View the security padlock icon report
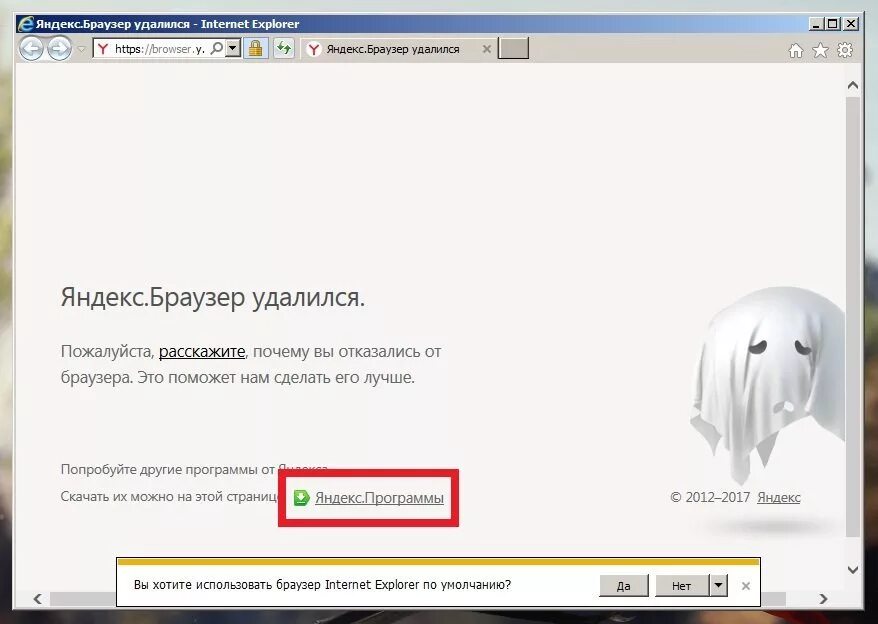This screenshot has width=878, height=624. tap(255, 48)
